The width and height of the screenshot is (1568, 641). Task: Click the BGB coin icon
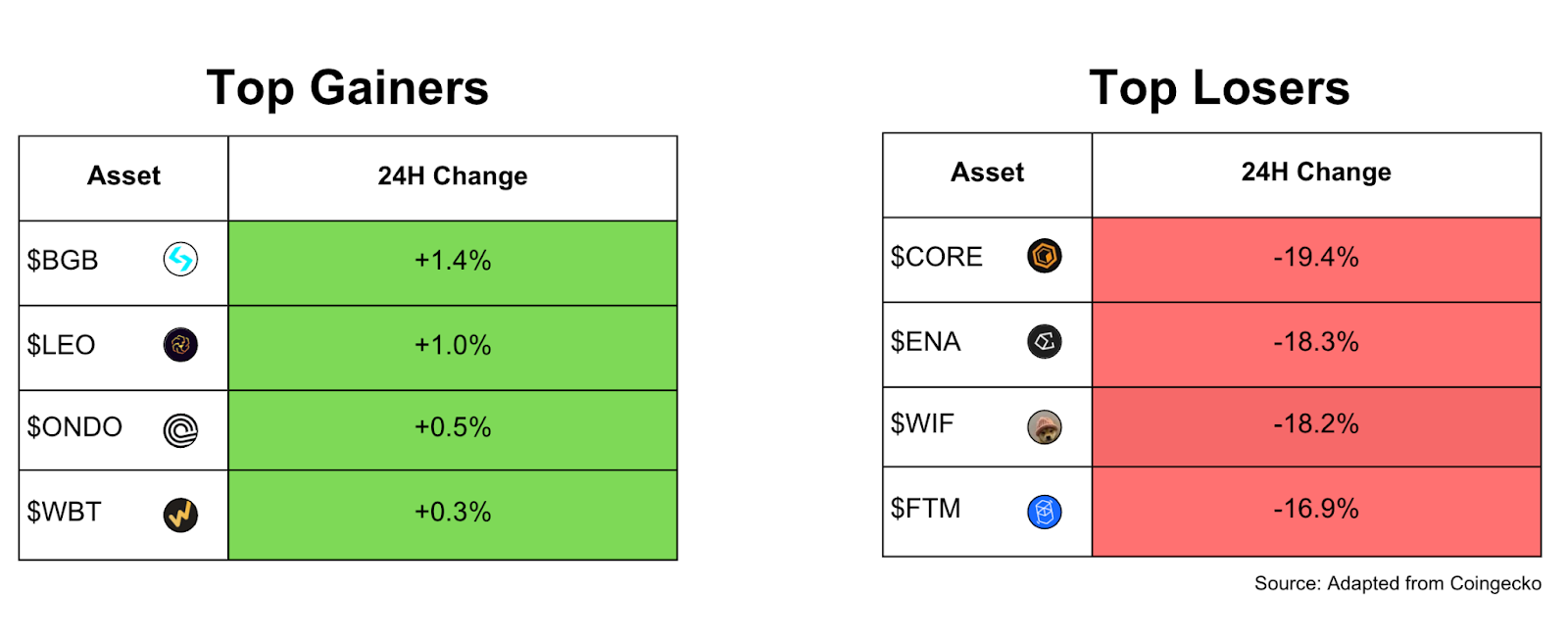point(180,260)
